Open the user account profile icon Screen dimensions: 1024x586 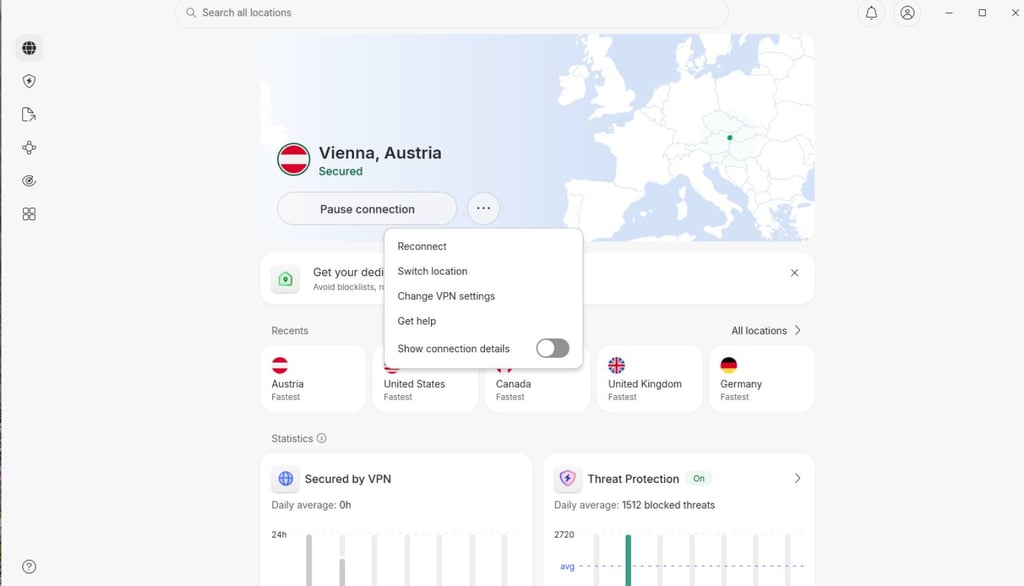[x=907, y=12]
